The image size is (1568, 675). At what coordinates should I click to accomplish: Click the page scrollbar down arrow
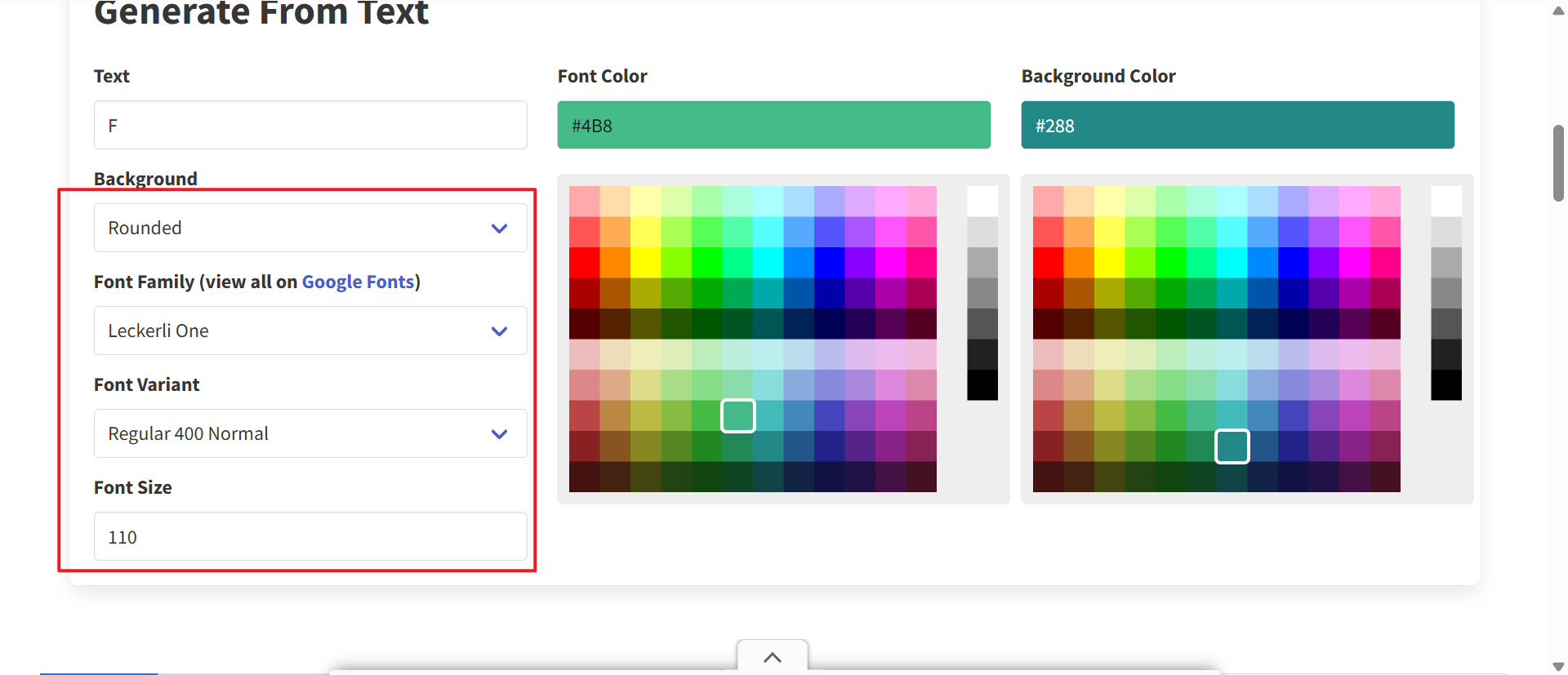(x=1558, y=667)
